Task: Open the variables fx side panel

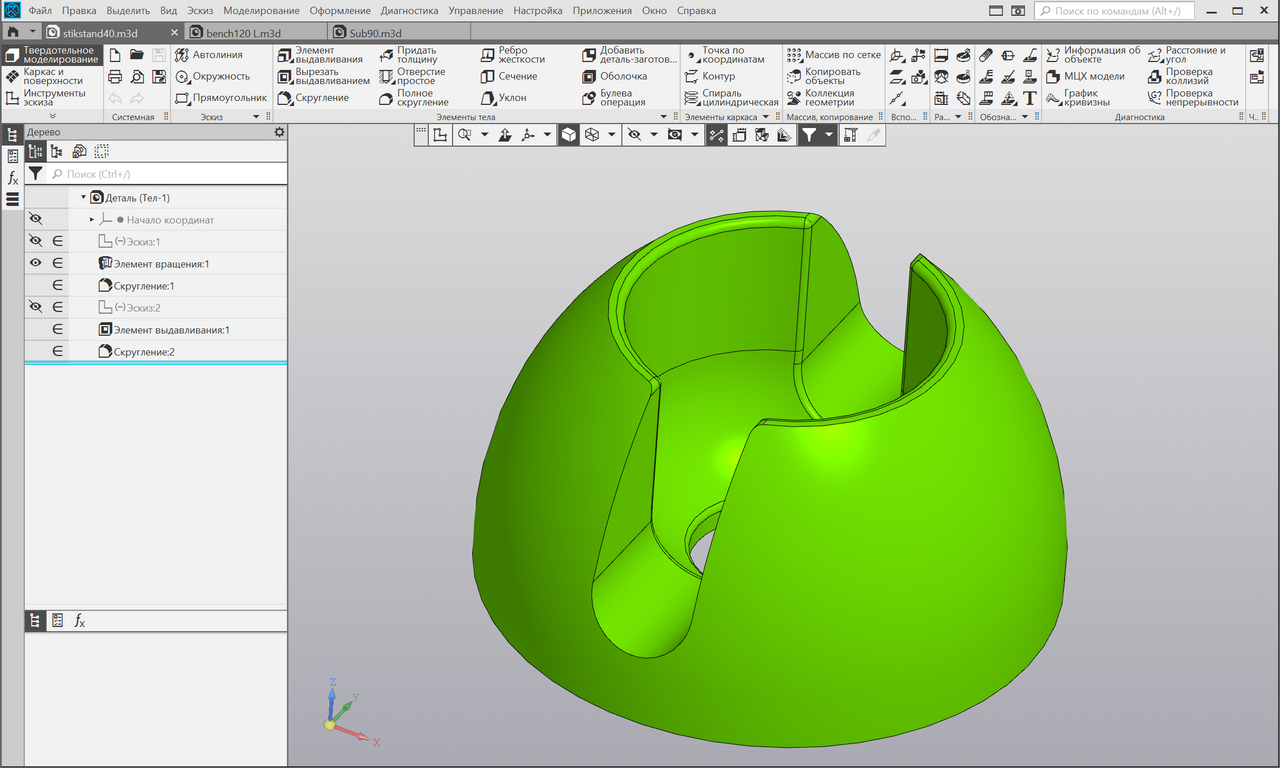Action: pyautogui.click(x=13, y=178)
